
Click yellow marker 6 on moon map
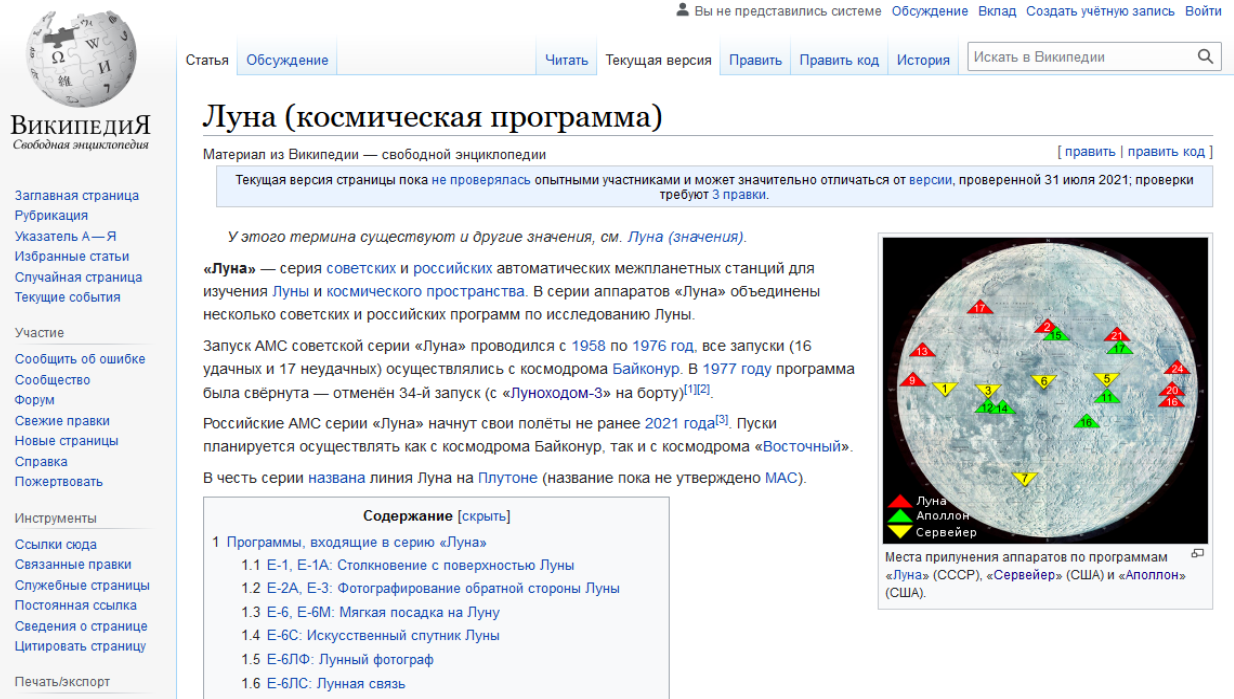point(1045,381)
